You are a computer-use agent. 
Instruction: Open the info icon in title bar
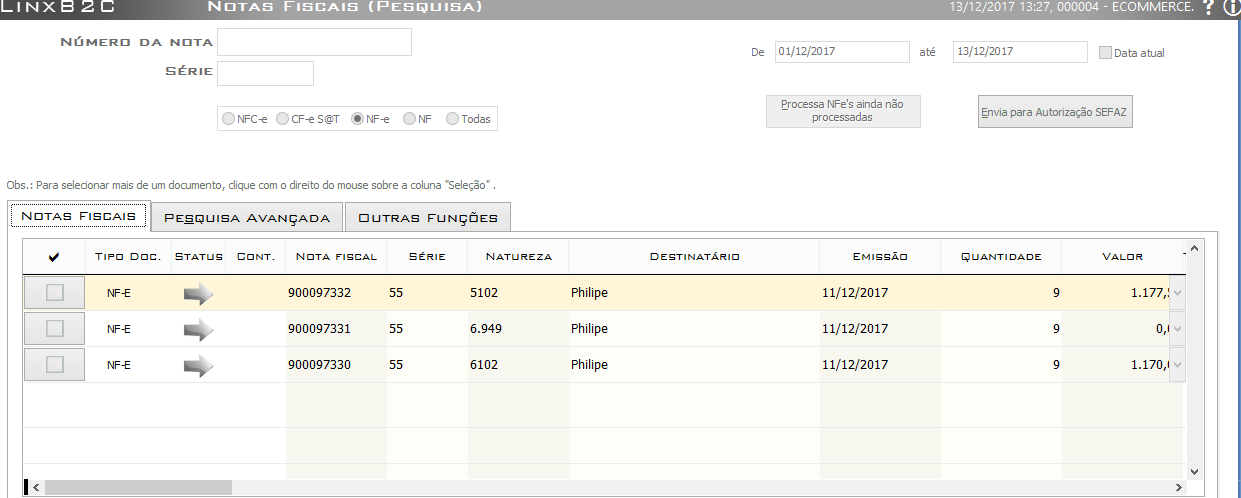(1231, 7)
